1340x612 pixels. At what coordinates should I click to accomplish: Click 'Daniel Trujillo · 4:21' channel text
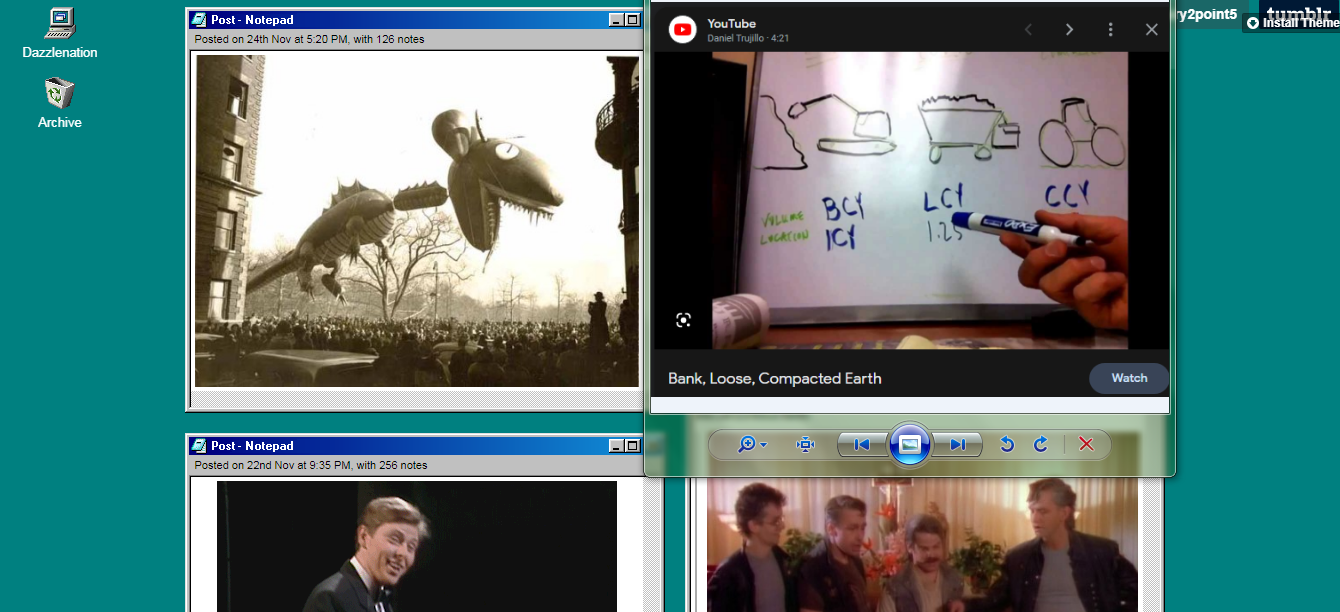pyautogui.click(x=749, y=38)
